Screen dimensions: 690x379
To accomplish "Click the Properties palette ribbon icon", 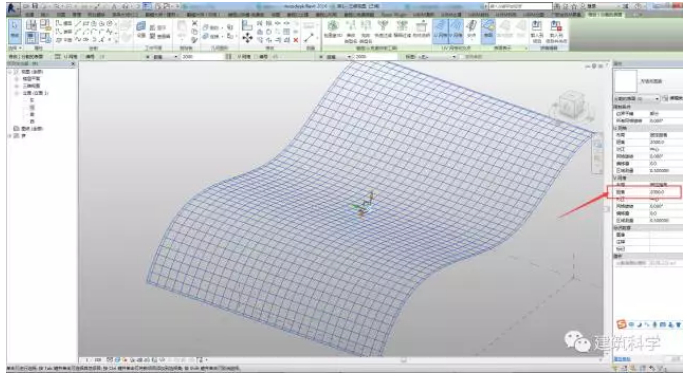I will 31,37.
